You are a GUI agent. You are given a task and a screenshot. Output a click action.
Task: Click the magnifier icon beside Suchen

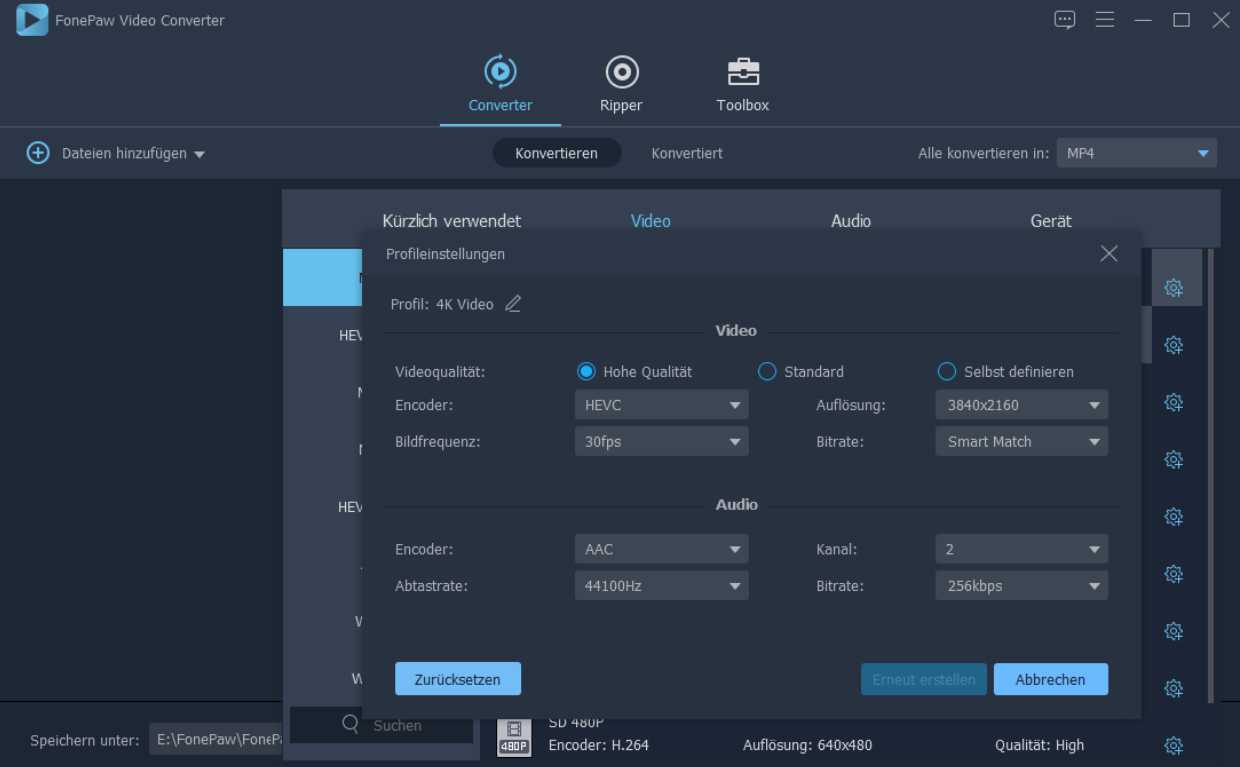(x=350, y=724)
